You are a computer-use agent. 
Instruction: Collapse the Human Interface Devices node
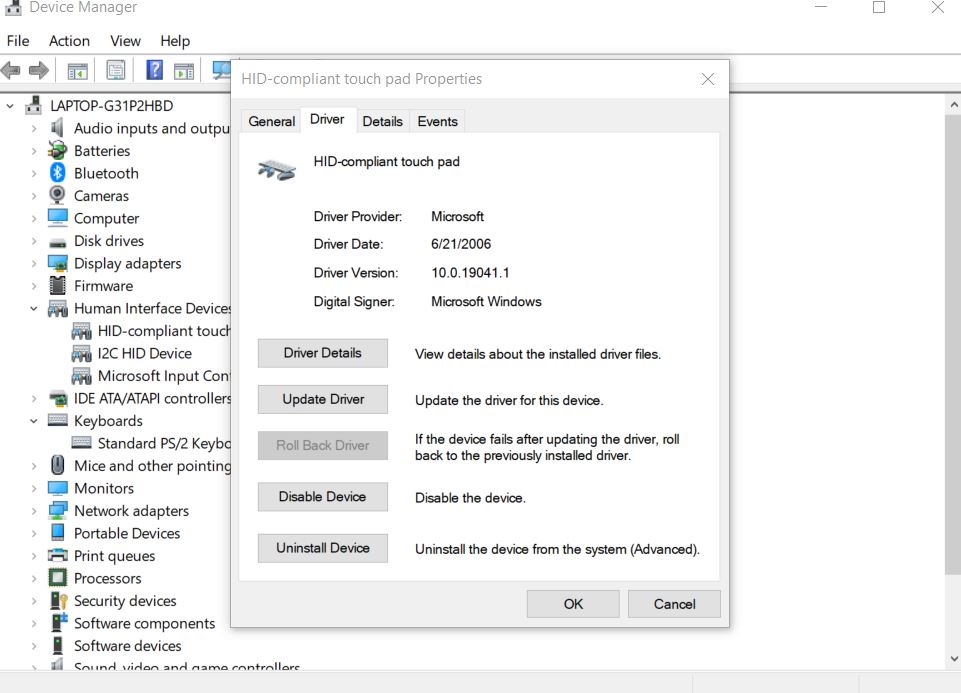pos(34,308)
